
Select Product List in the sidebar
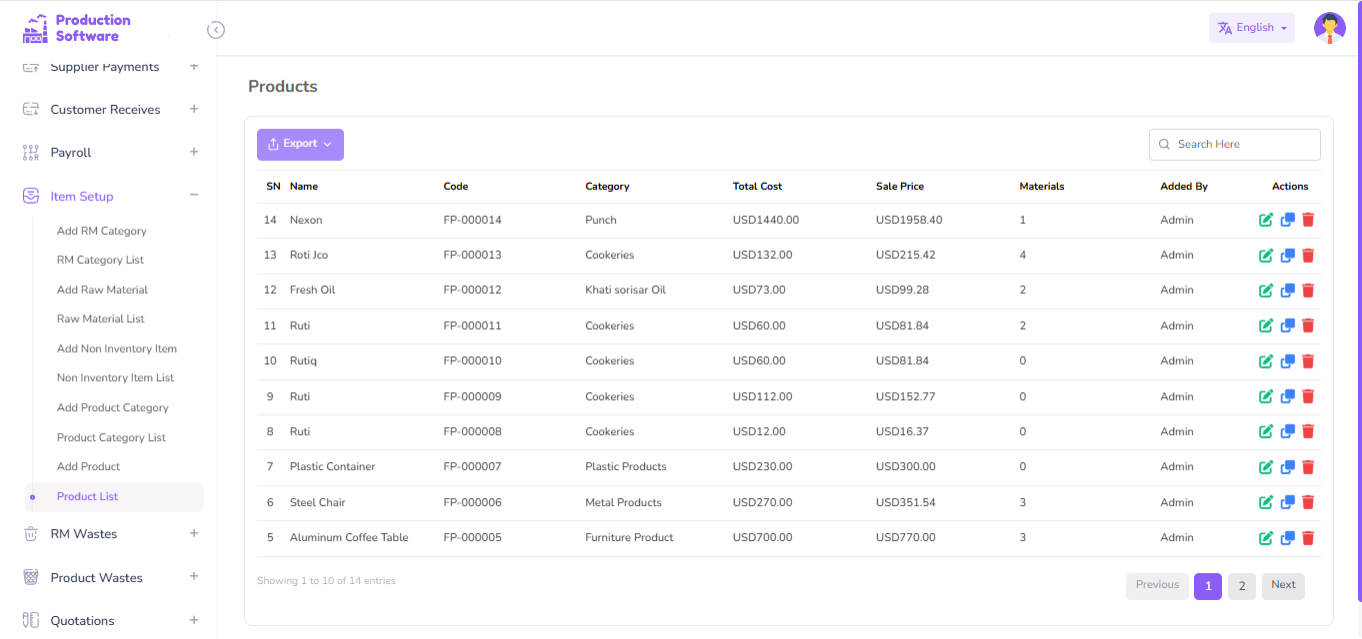pyautogui.click(x=89, y=496)
